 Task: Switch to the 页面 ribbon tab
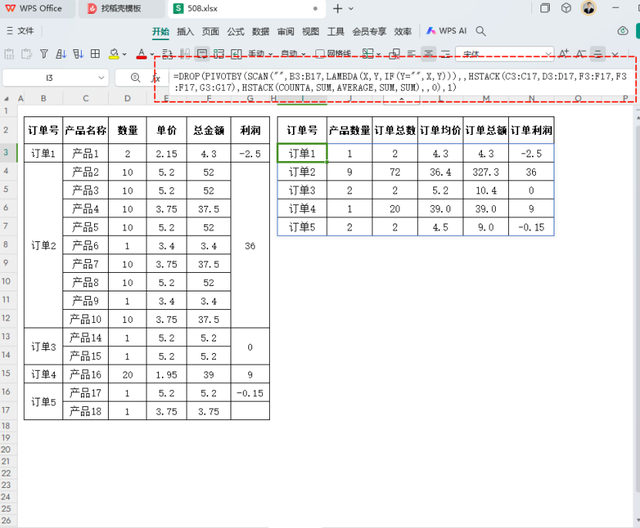coord(211,31)
